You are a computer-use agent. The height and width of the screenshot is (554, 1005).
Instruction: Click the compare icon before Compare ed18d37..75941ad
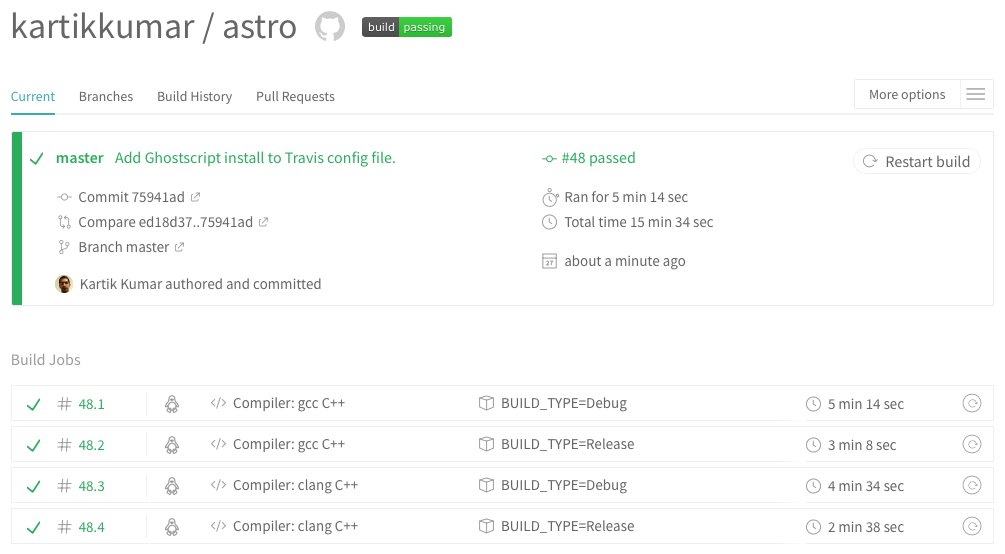coord(64,222)
